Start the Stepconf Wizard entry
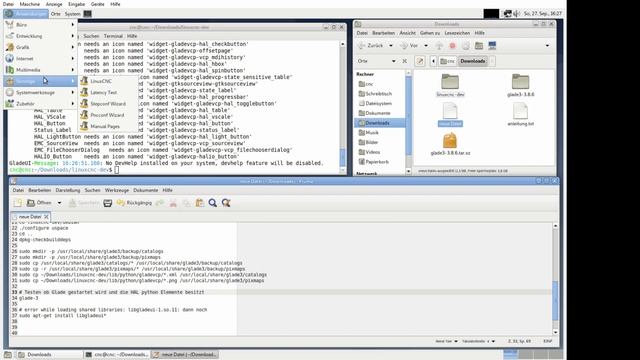This screenshot has height=360, width=640. point(108,104)
